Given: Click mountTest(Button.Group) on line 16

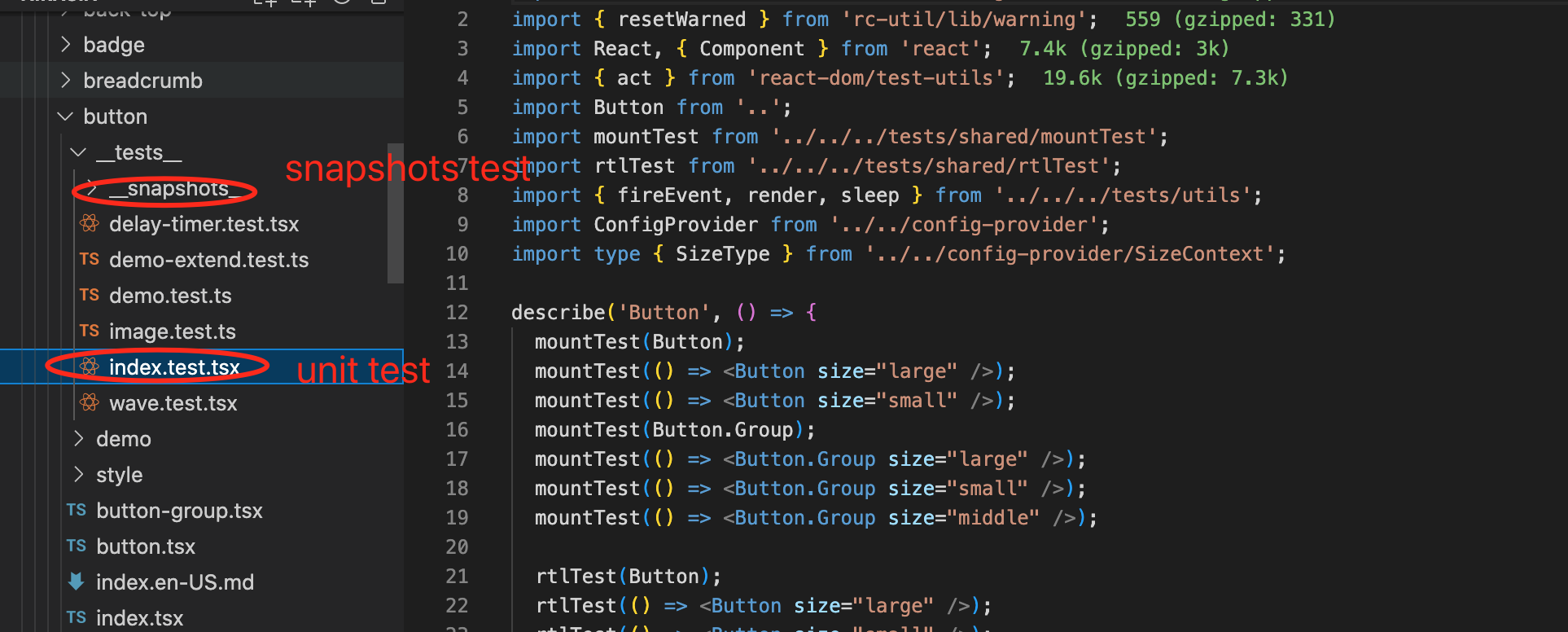Looking at the screenshot, I should pyautogui.click(x=668, y=430).
